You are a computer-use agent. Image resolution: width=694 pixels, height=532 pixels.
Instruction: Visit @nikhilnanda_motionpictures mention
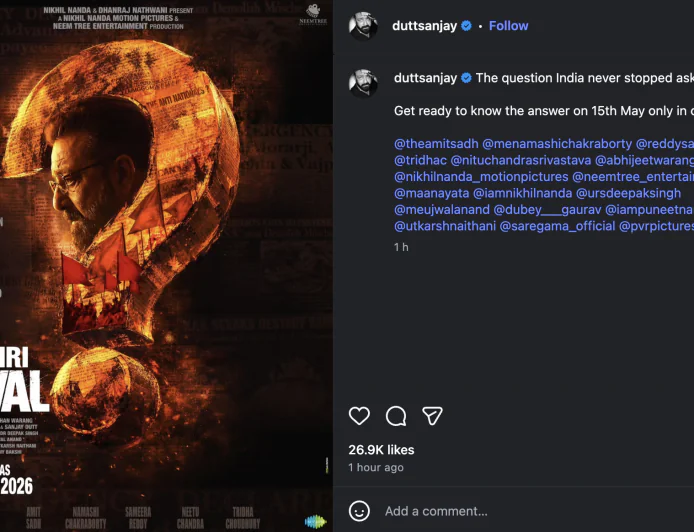click(480, 177)
